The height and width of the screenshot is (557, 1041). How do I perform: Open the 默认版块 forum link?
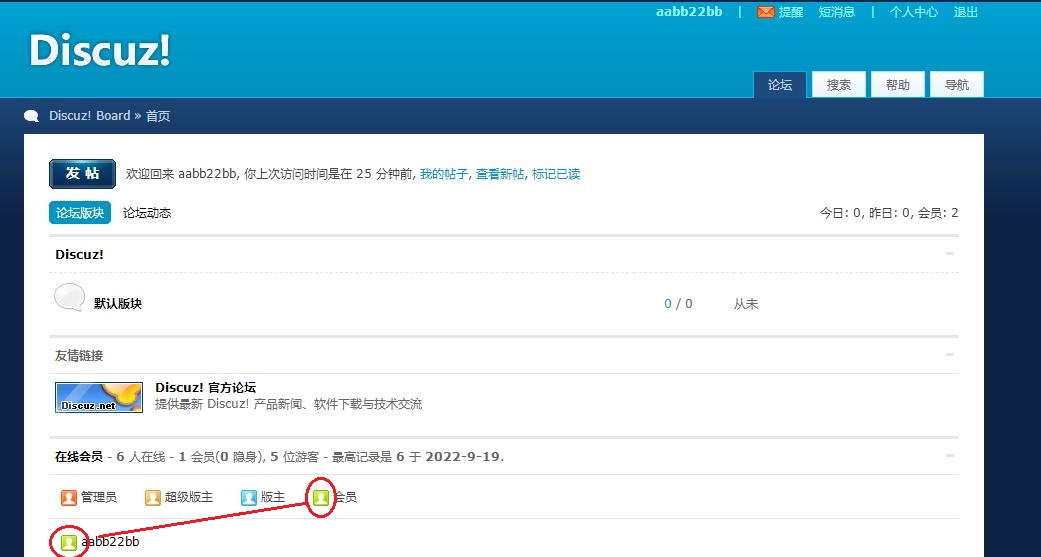pos(118,304)
